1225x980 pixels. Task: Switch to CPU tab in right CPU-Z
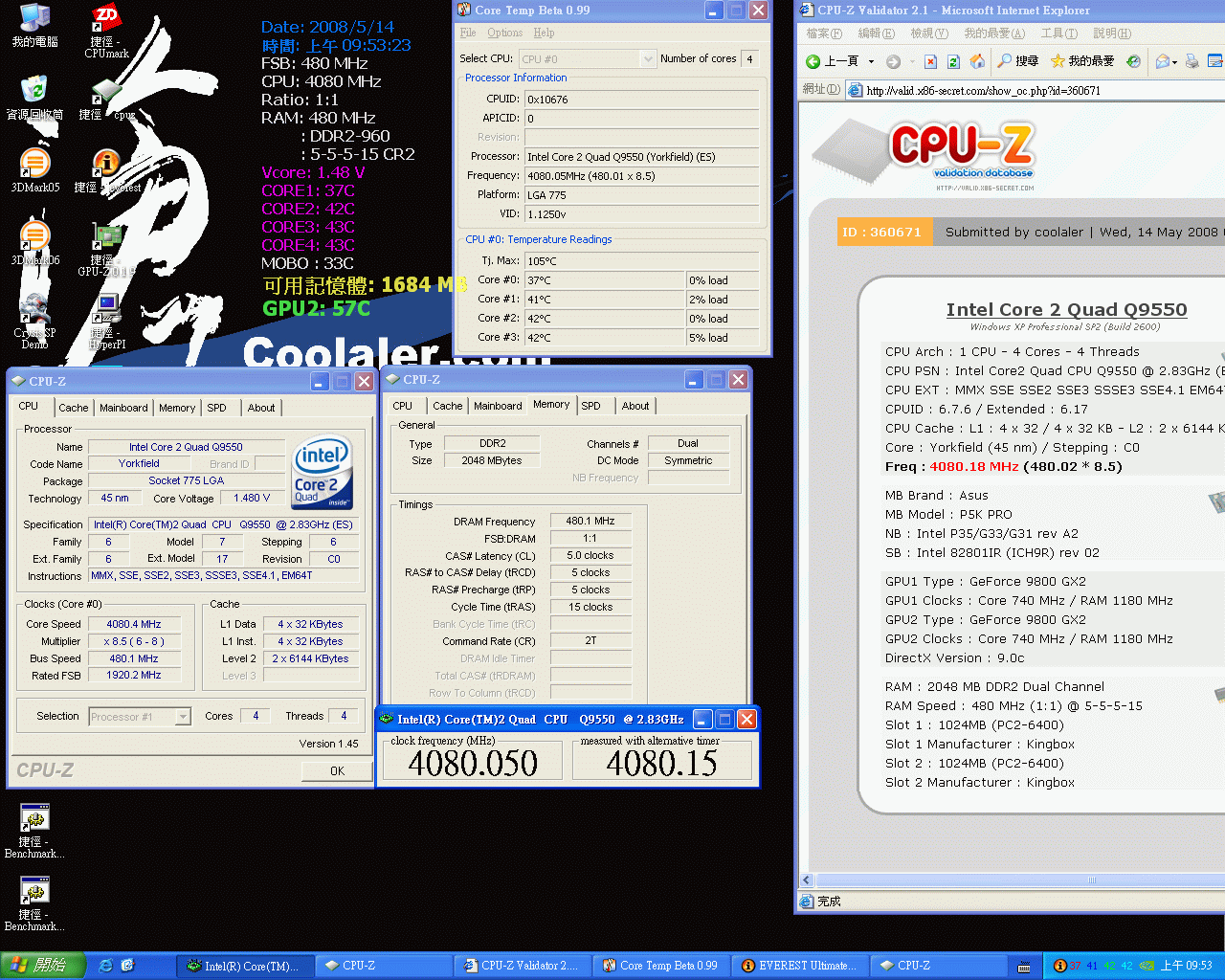tap(403, 406)
